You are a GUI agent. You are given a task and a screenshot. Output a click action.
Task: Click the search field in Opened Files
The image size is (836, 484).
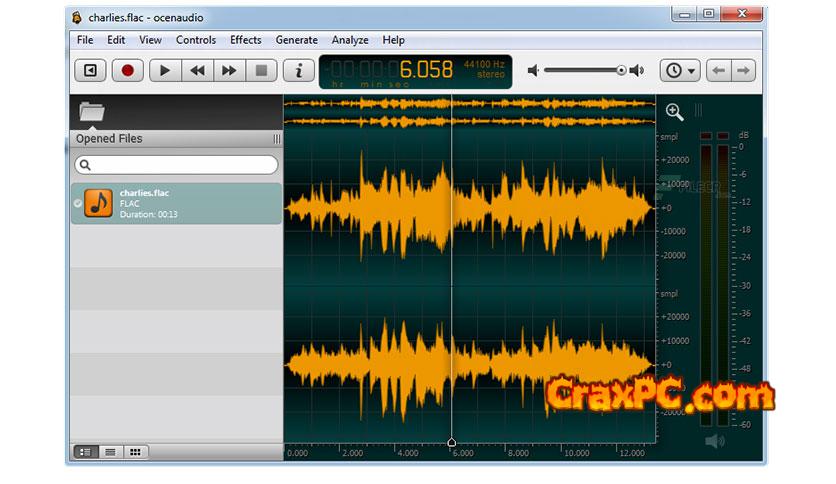point(177,165)
